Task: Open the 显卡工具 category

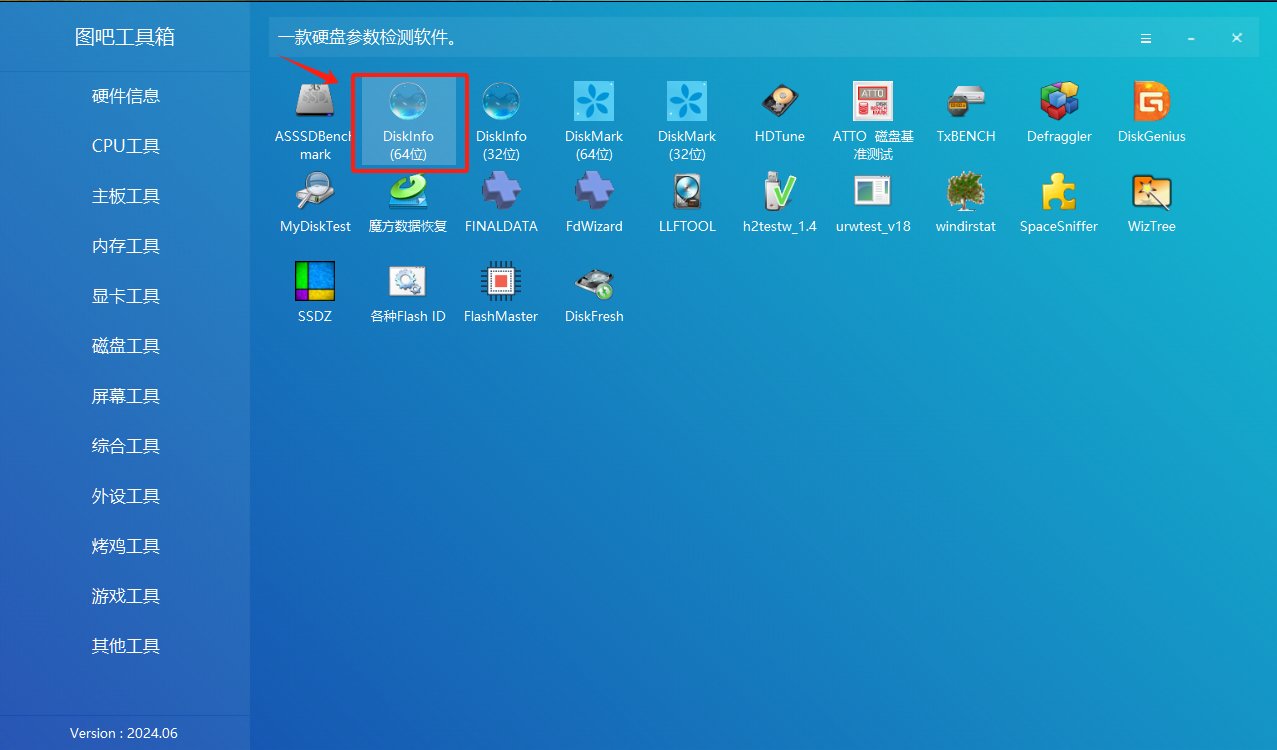Action: 125,296
